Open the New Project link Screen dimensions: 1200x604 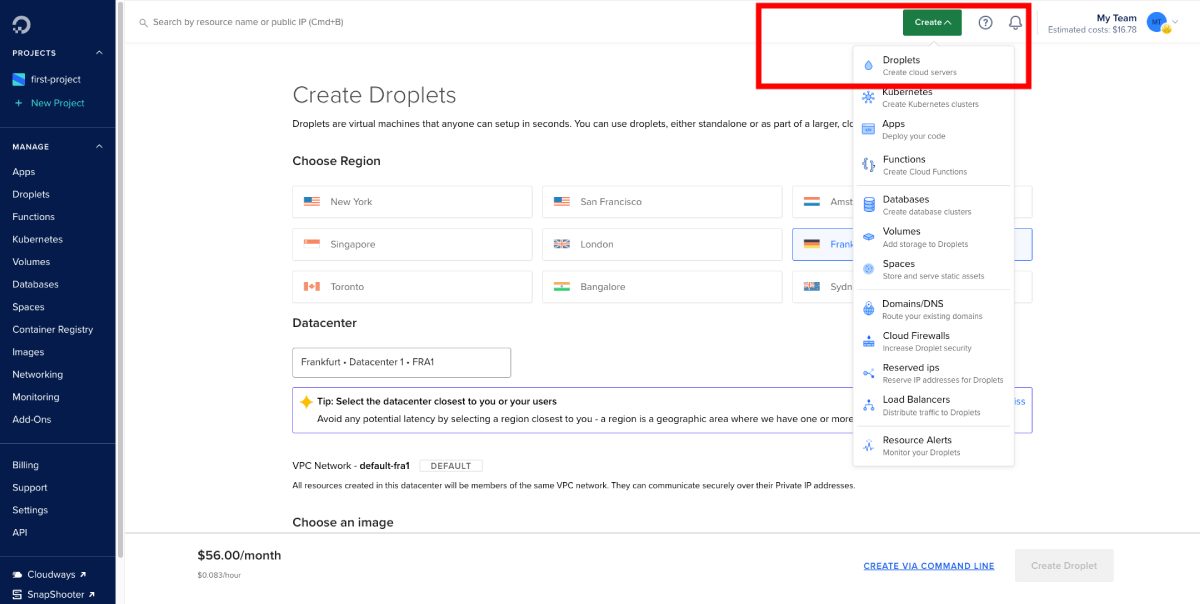point(58,103)
